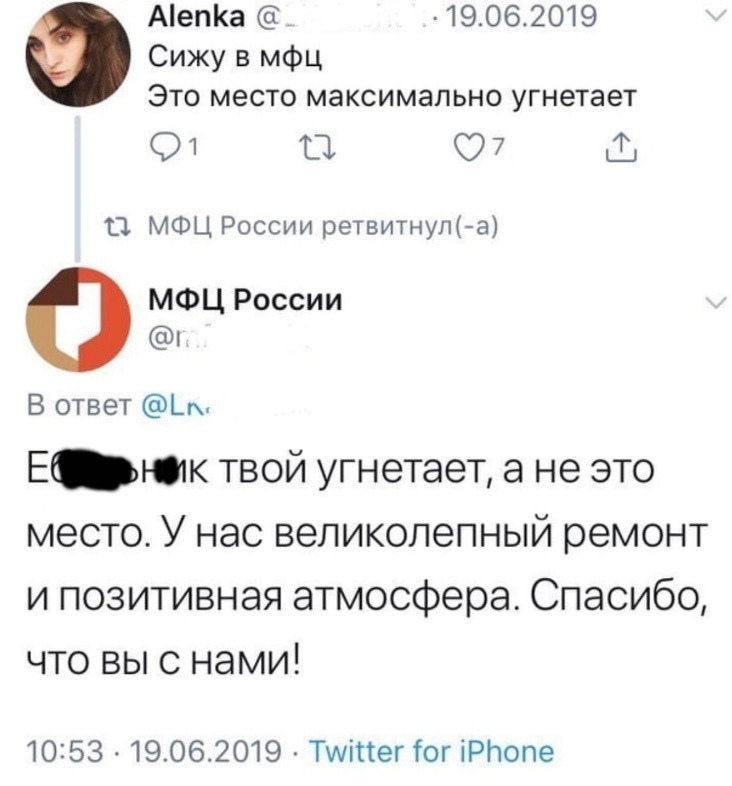Open the МФЦ России logo avatar
732x786 pixels.
(73, 316)
